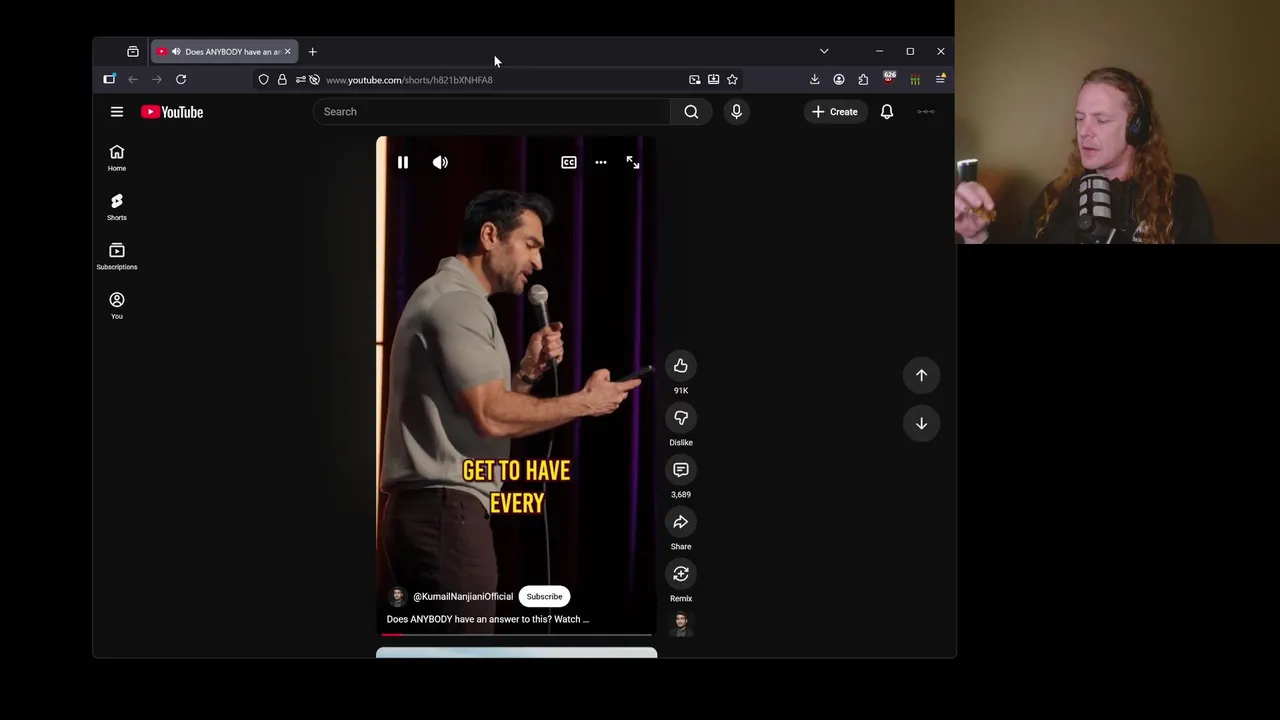1280x720 pixels.
Task: Open Shorts in the sidebar
Action: 117,207
